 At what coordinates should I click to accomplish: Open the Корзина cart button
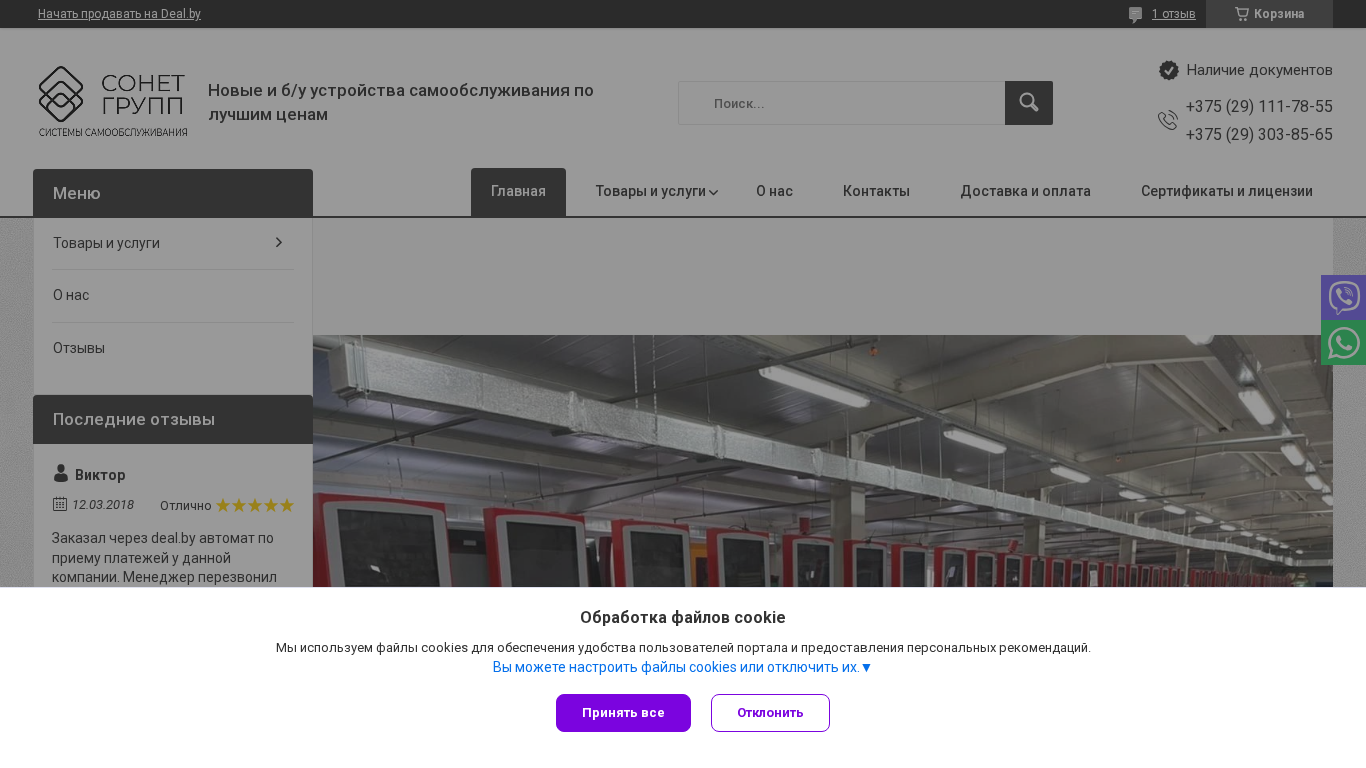click(x=1269, y=14)
